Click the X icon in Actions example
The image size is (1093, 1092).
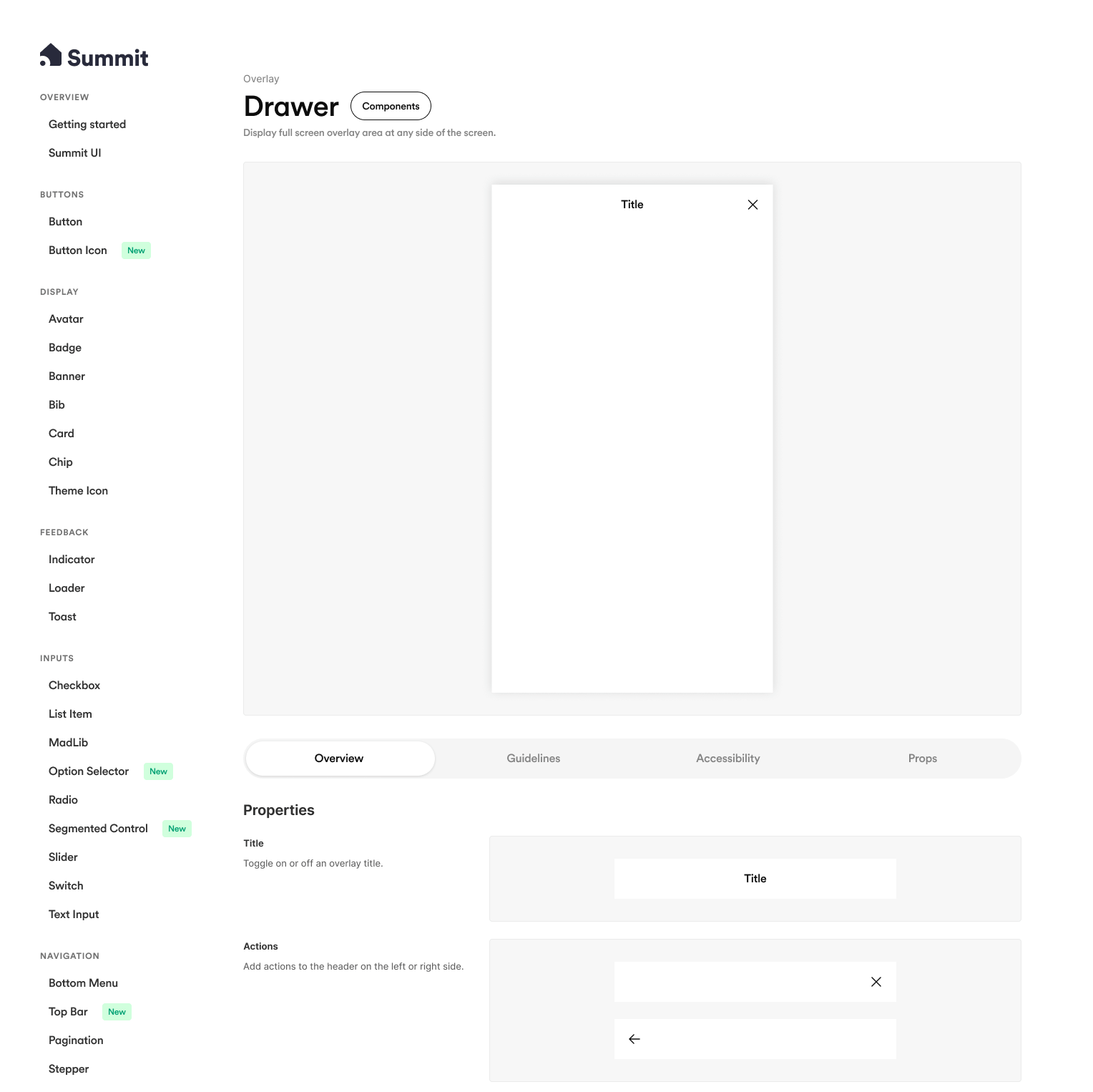(x=876, y=982)
